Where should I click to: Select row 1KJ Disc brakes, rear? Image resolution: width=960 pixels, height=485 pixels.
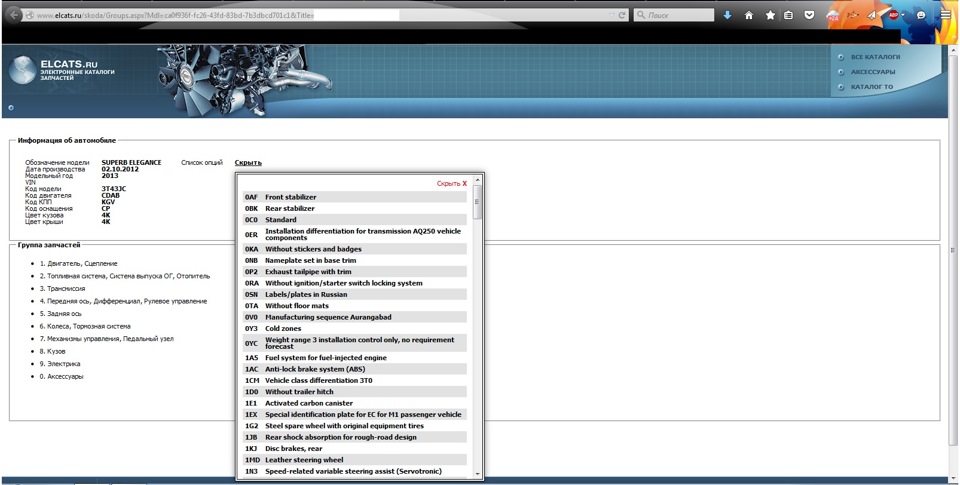[354, 449]
